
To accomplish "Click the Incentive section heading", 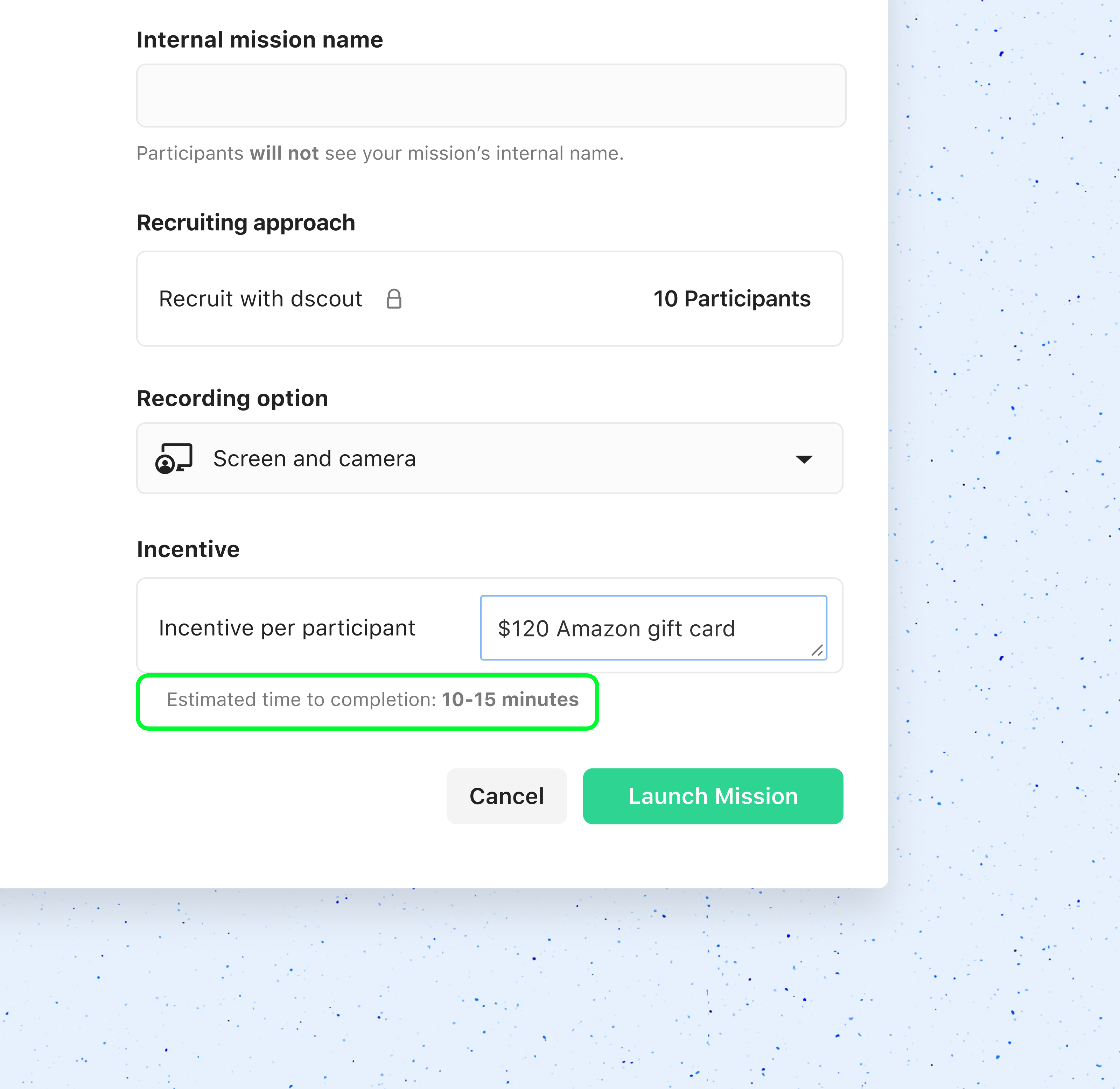I will 188,549.
